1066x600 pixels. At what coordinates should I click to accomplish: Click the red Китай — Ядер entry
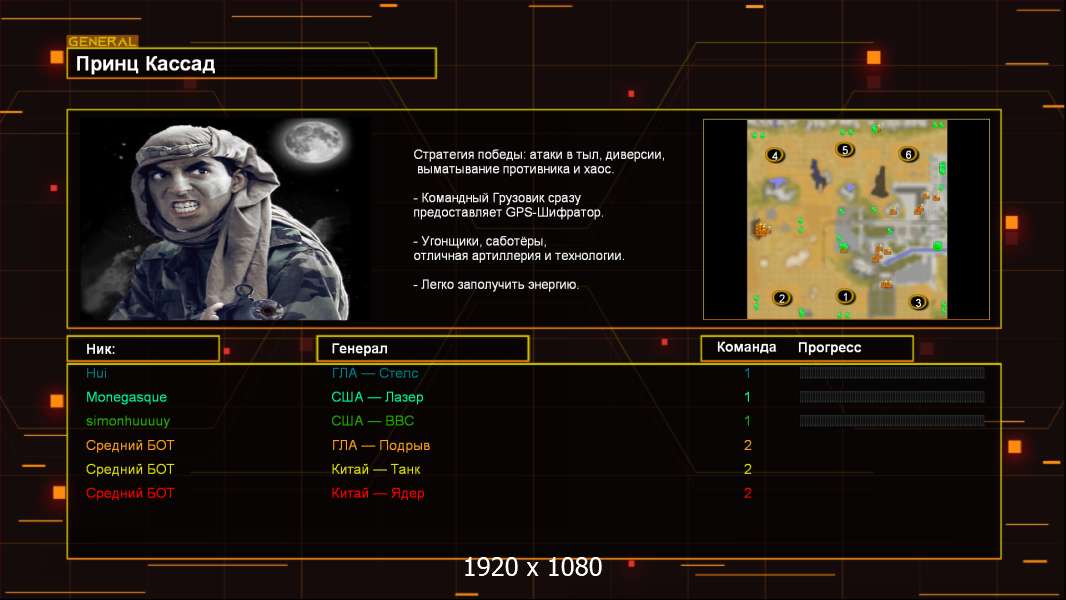(x=377, y=493)
